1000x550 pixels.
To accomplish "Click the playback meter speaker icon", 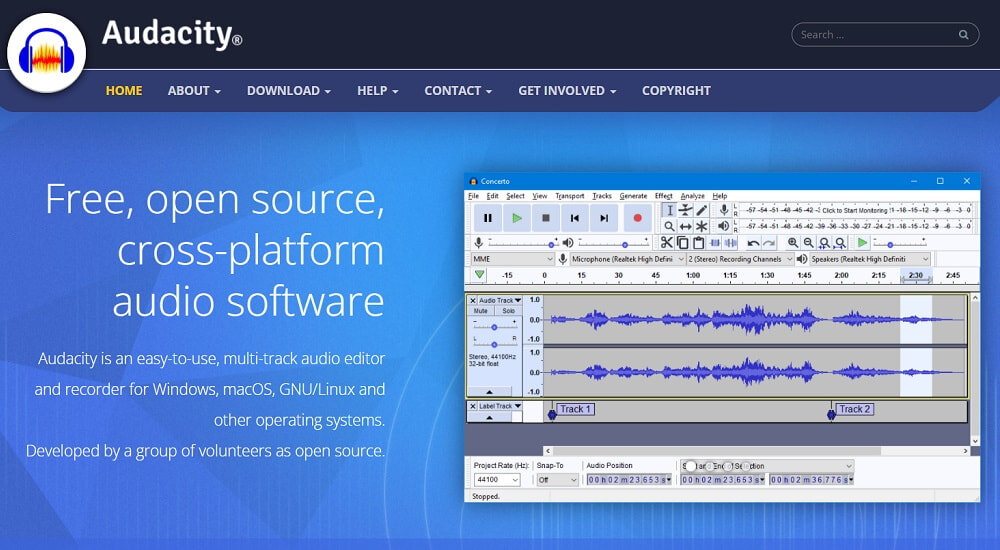I will coord(724,226).
